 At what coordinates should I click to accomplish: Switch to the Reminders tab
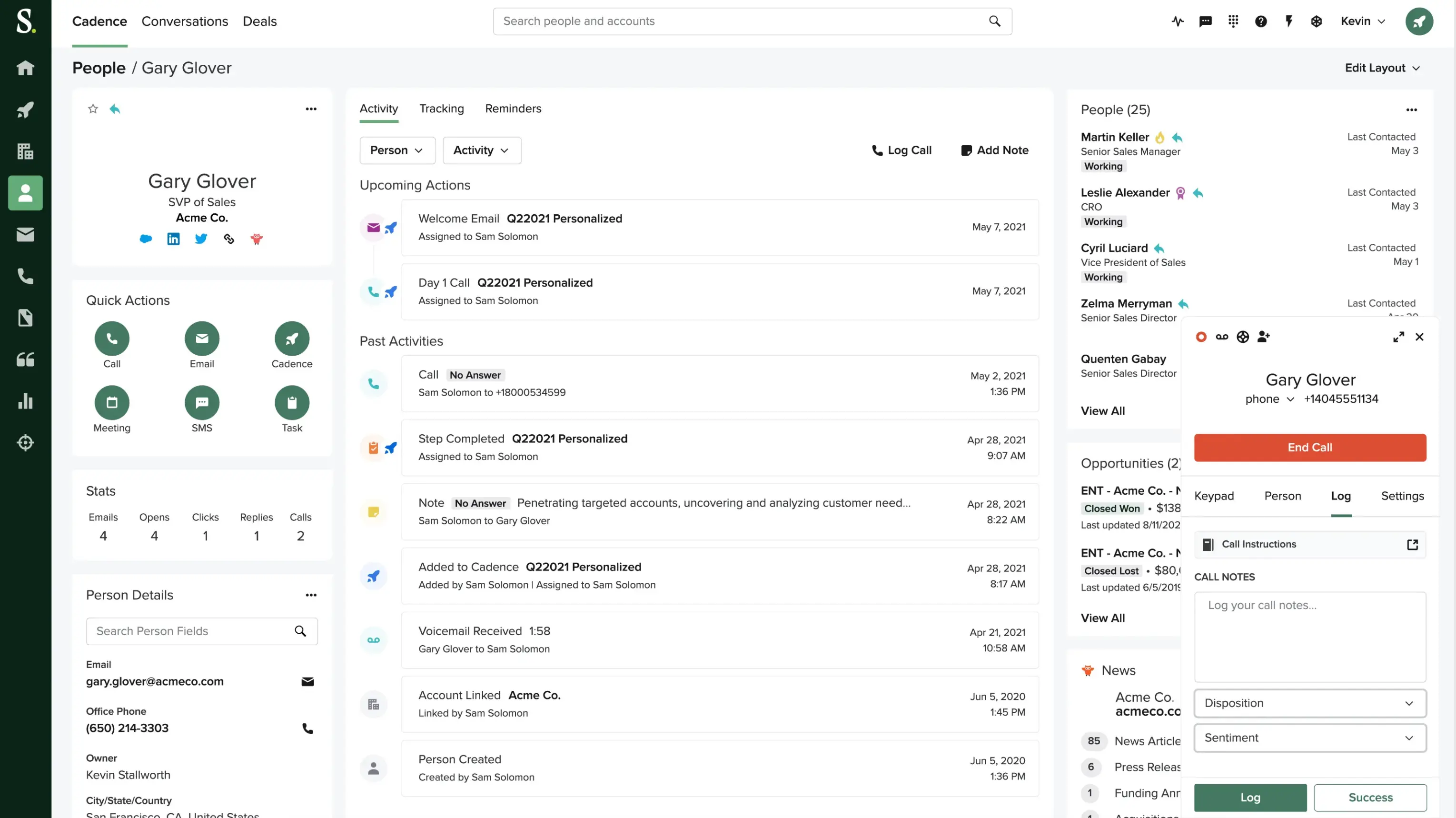513,109
